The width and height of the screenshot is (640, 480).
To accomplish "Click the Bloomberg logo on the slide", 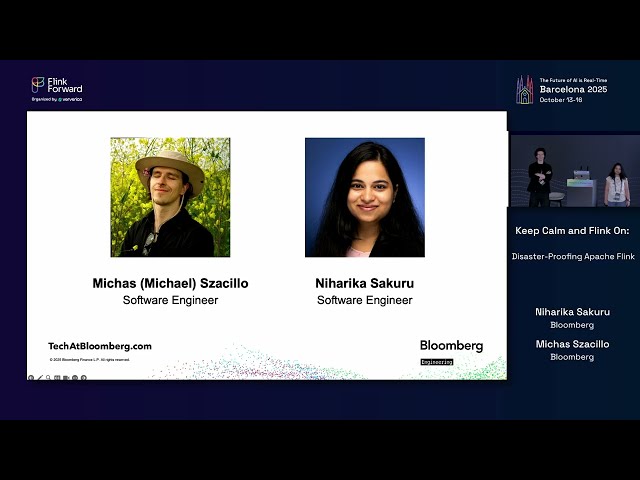I will 451,346.
